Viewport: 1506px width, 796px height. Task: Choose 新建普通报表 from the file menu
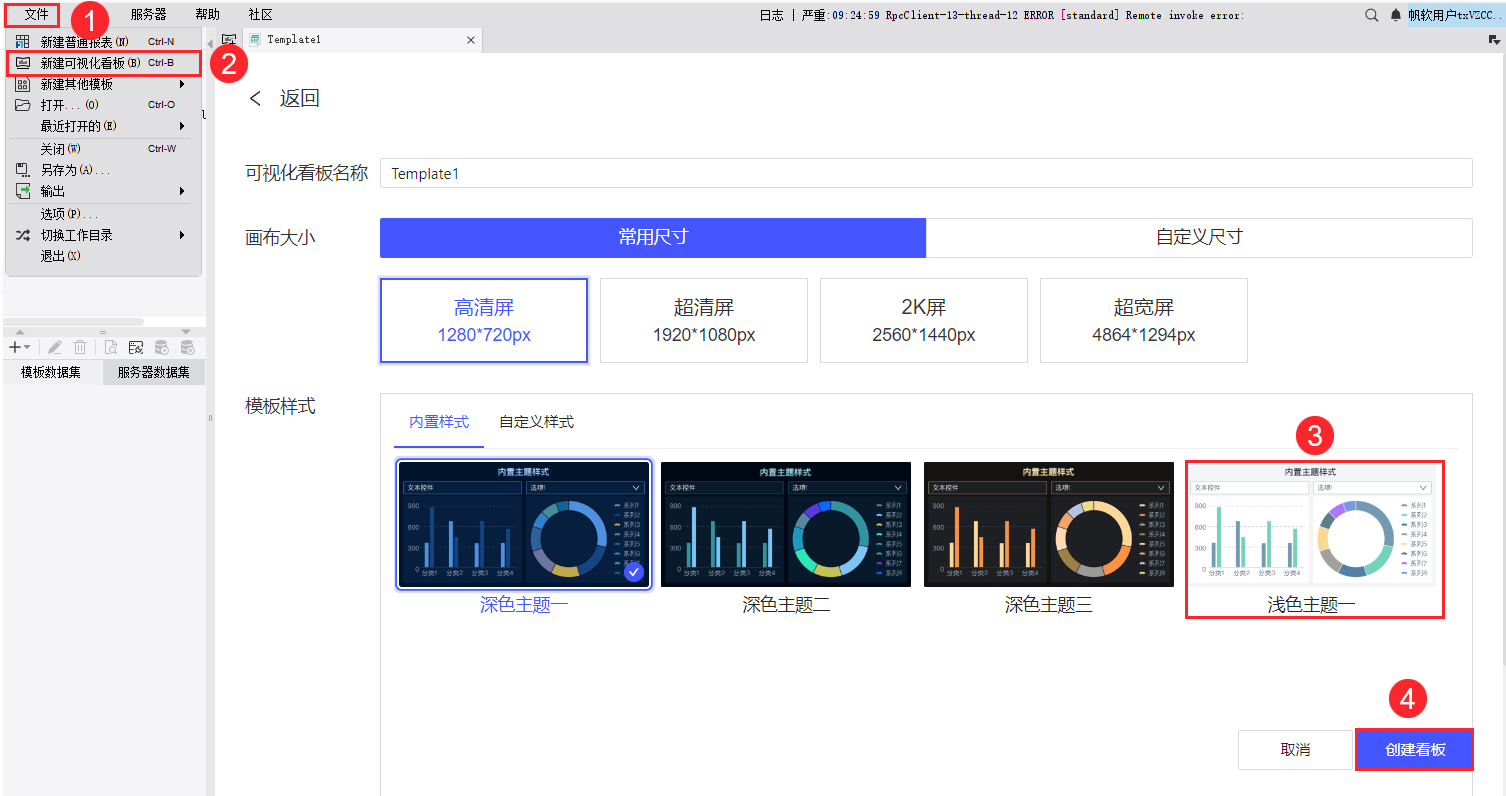pos(103,42)
